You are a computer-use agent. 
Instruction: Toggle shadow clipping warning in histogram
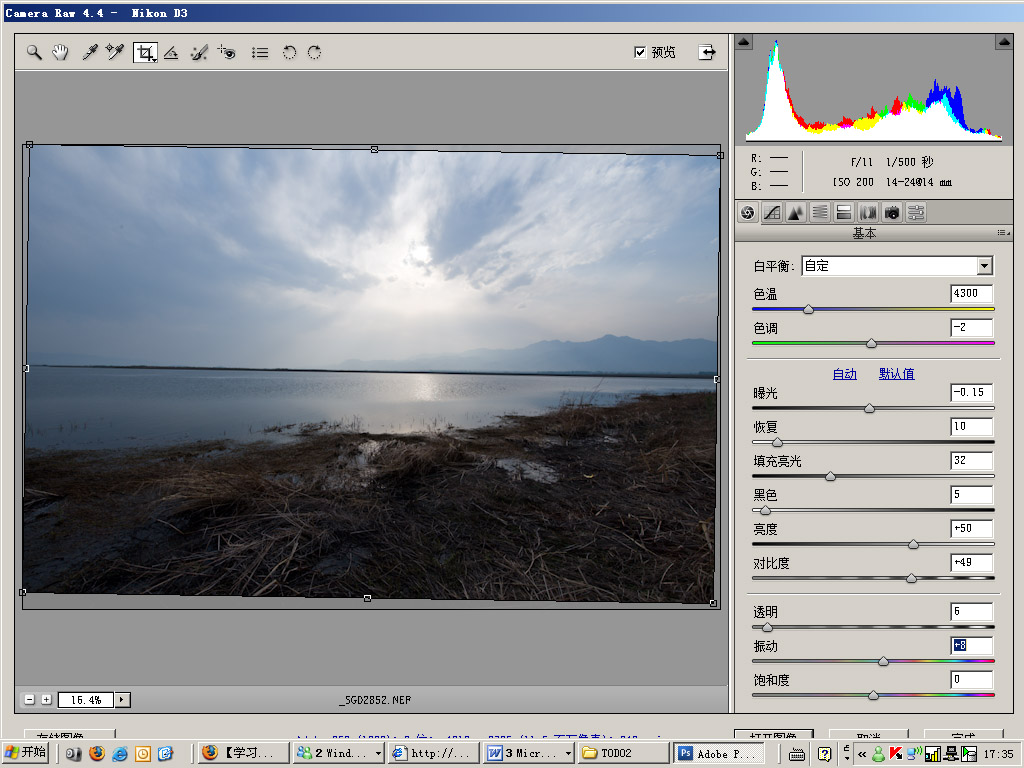point(744,42)
